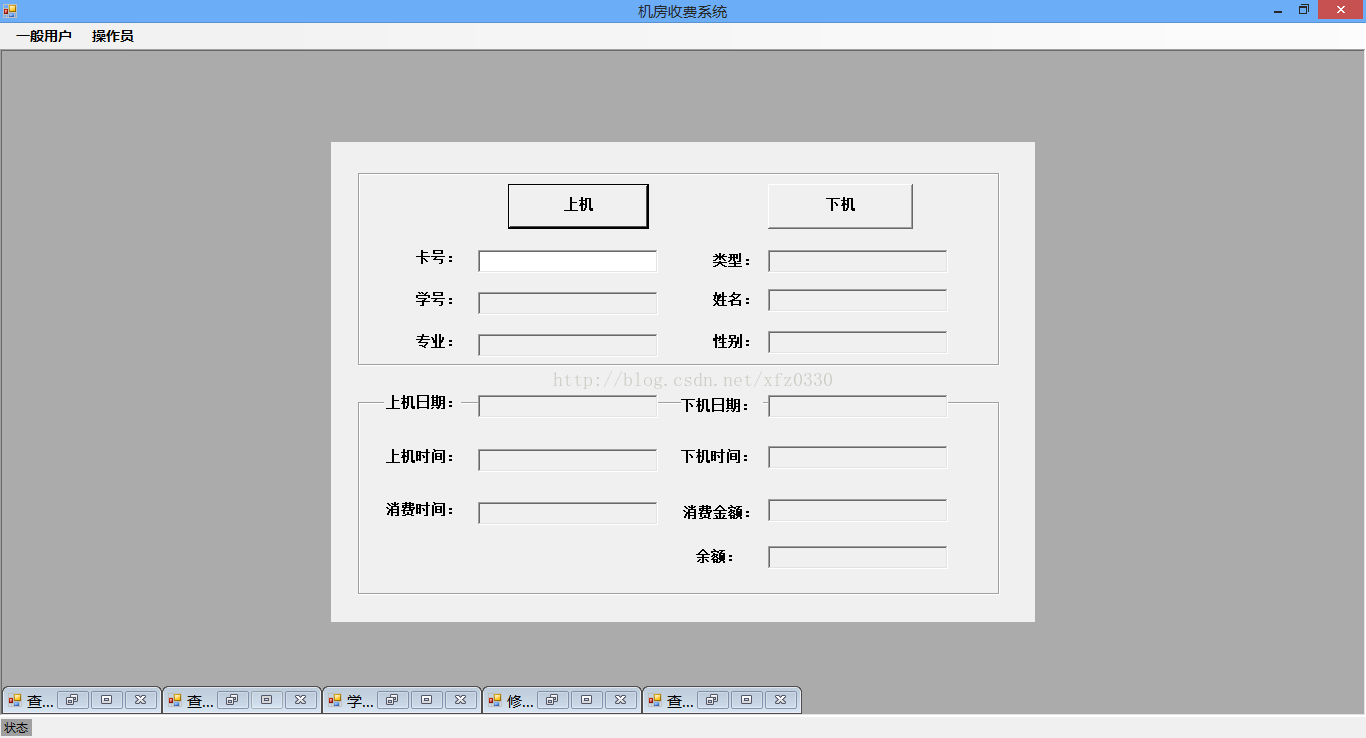The height and width of the screenshot is (738, 1366).
Task: Click the application icon in title bar
Action: tap(9, 11)
